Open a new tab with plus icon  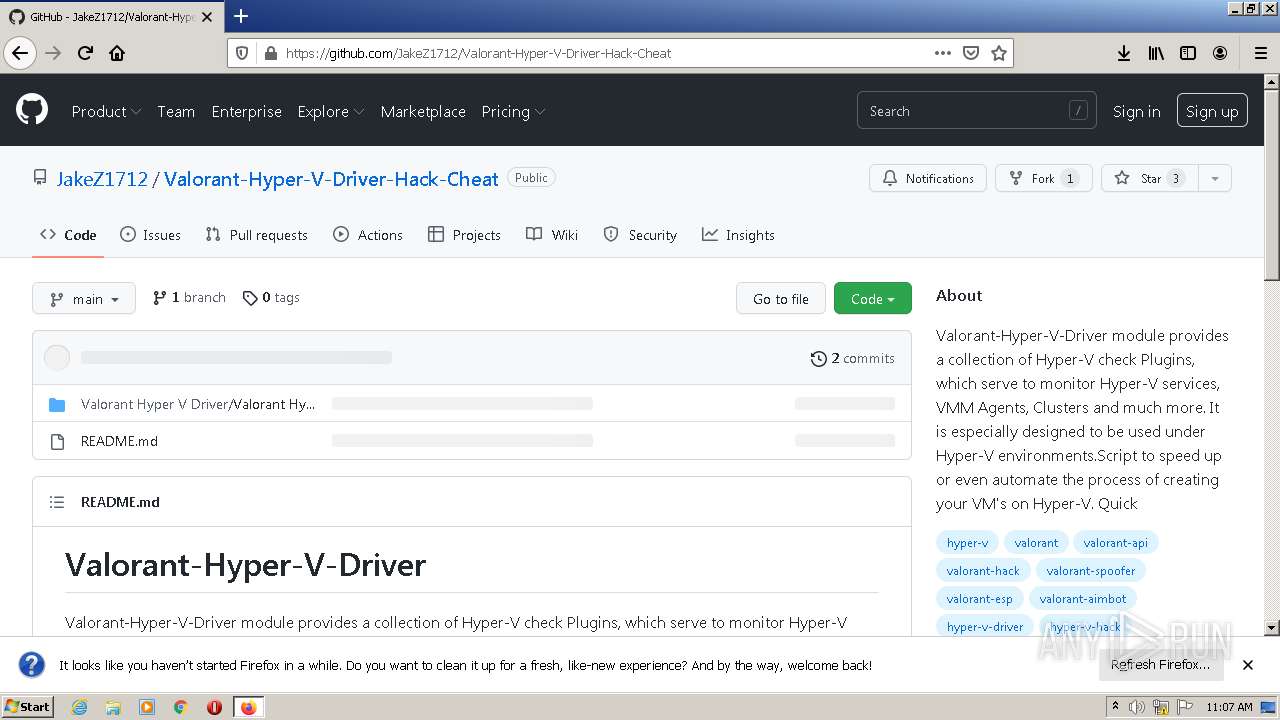pyautogui.click(x=241, y=16)
